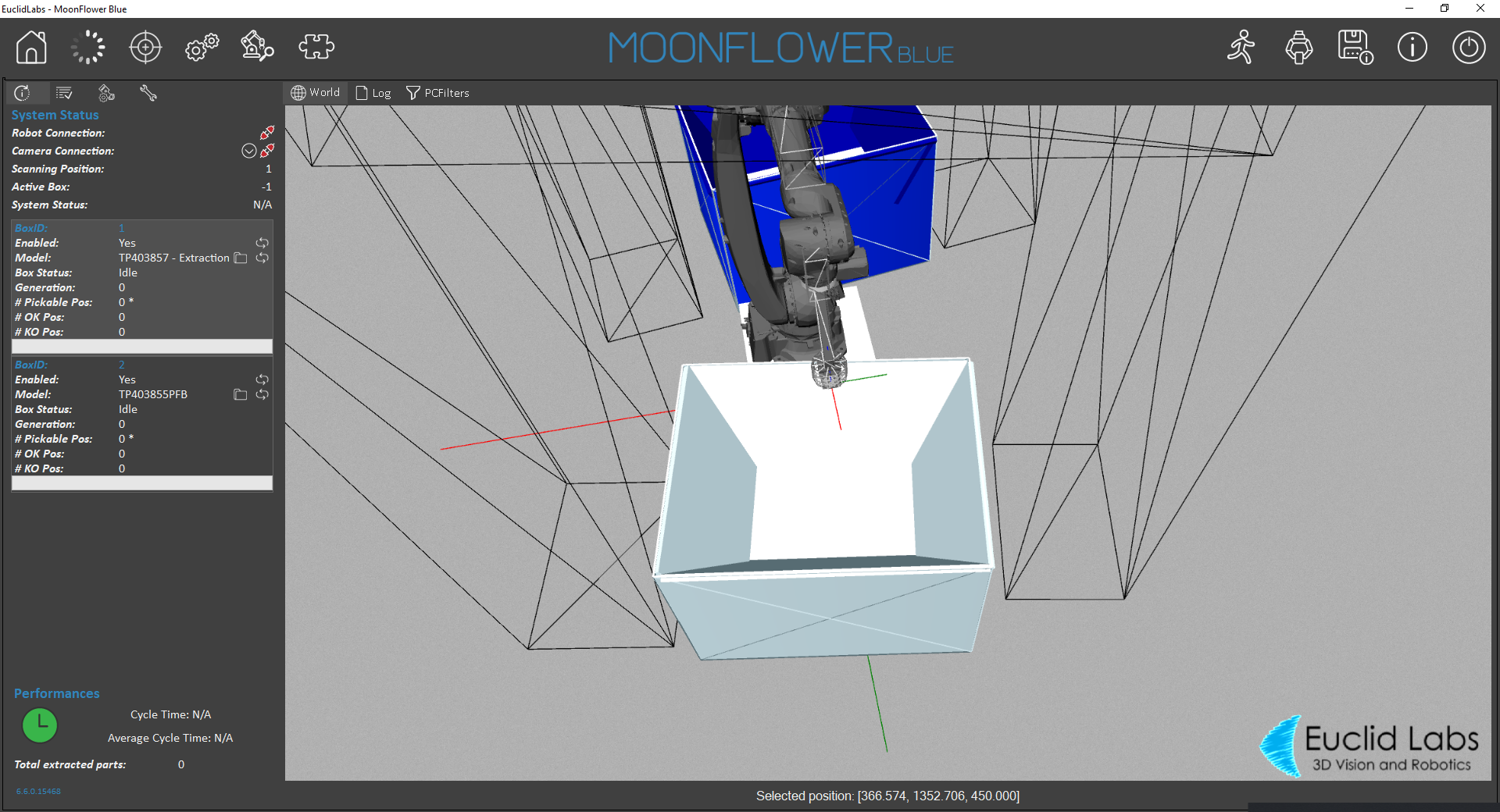The width and height of the screenshot is (1500, 812).
Task: Click the Camera Connection plug icon
Action: 267,151
